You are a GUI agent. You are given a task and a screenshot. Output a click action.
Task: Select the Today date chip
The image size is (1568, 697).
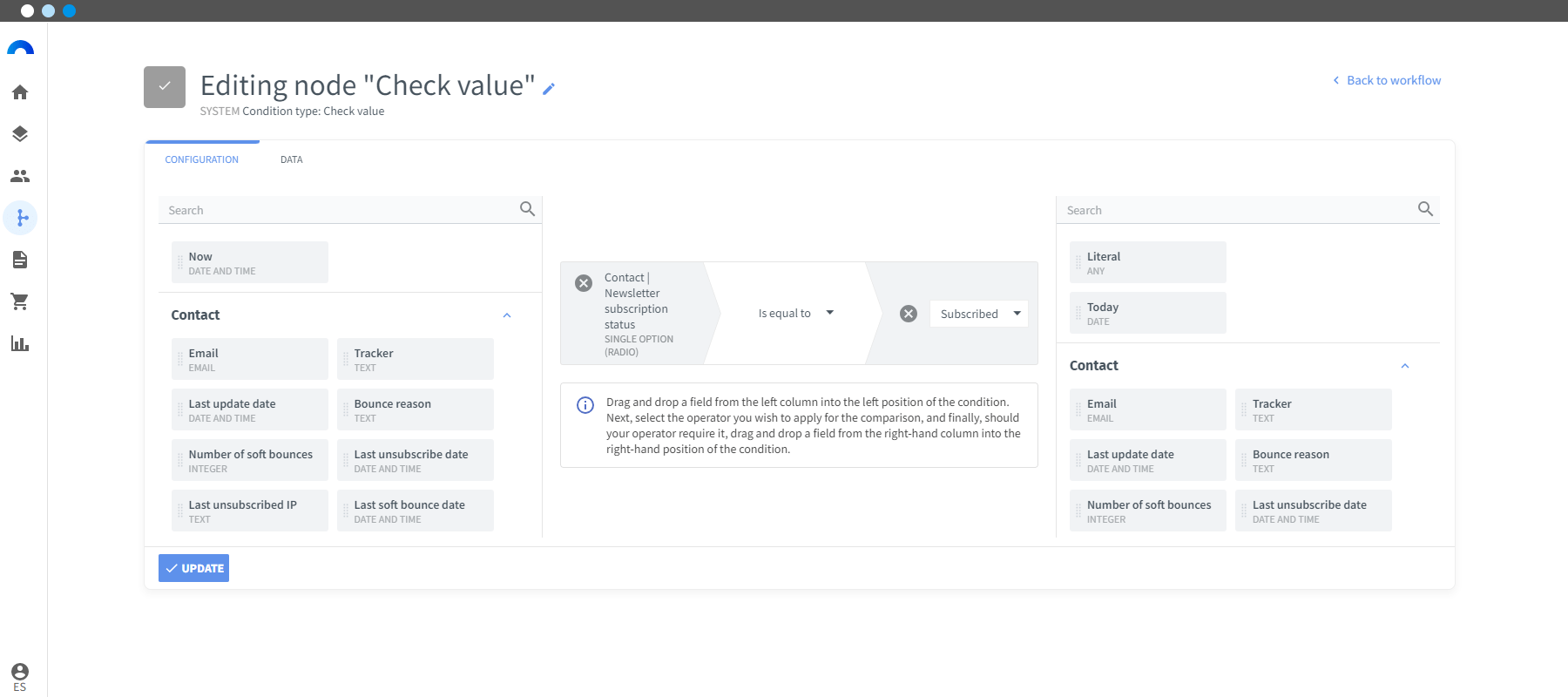[x=1148, y=313]
